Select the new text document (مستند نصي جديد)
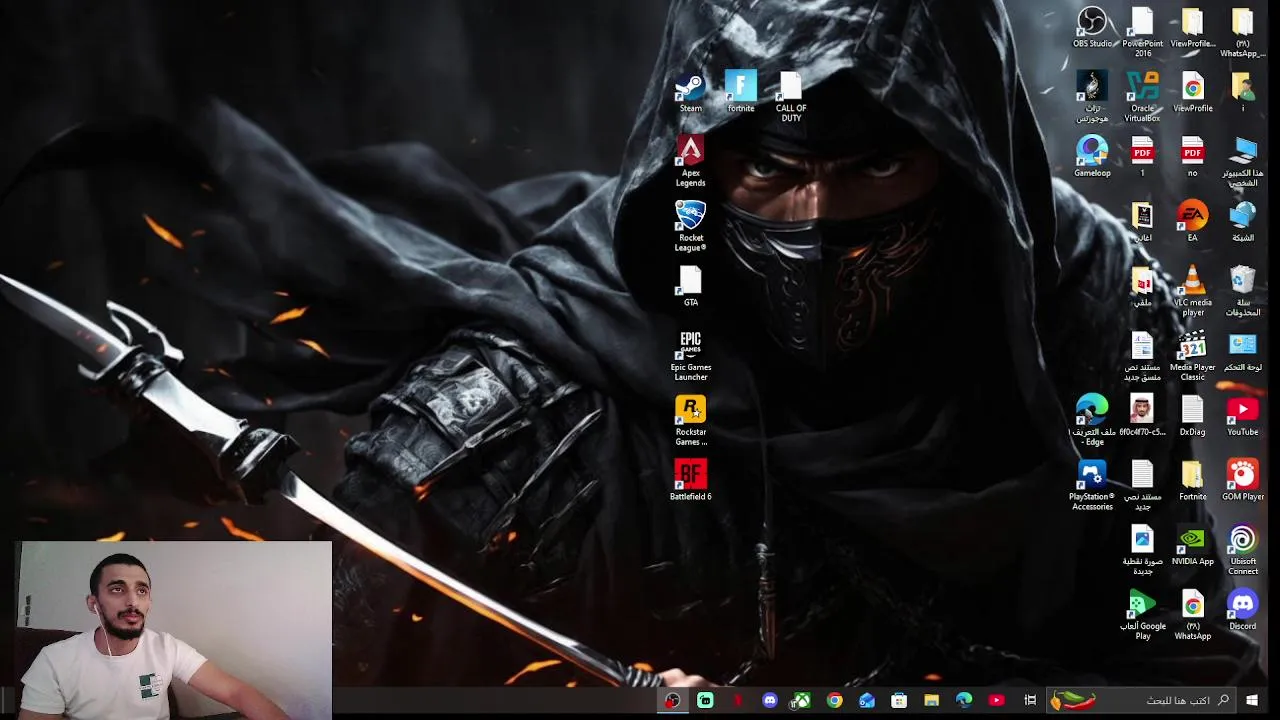 [1142, 486]
